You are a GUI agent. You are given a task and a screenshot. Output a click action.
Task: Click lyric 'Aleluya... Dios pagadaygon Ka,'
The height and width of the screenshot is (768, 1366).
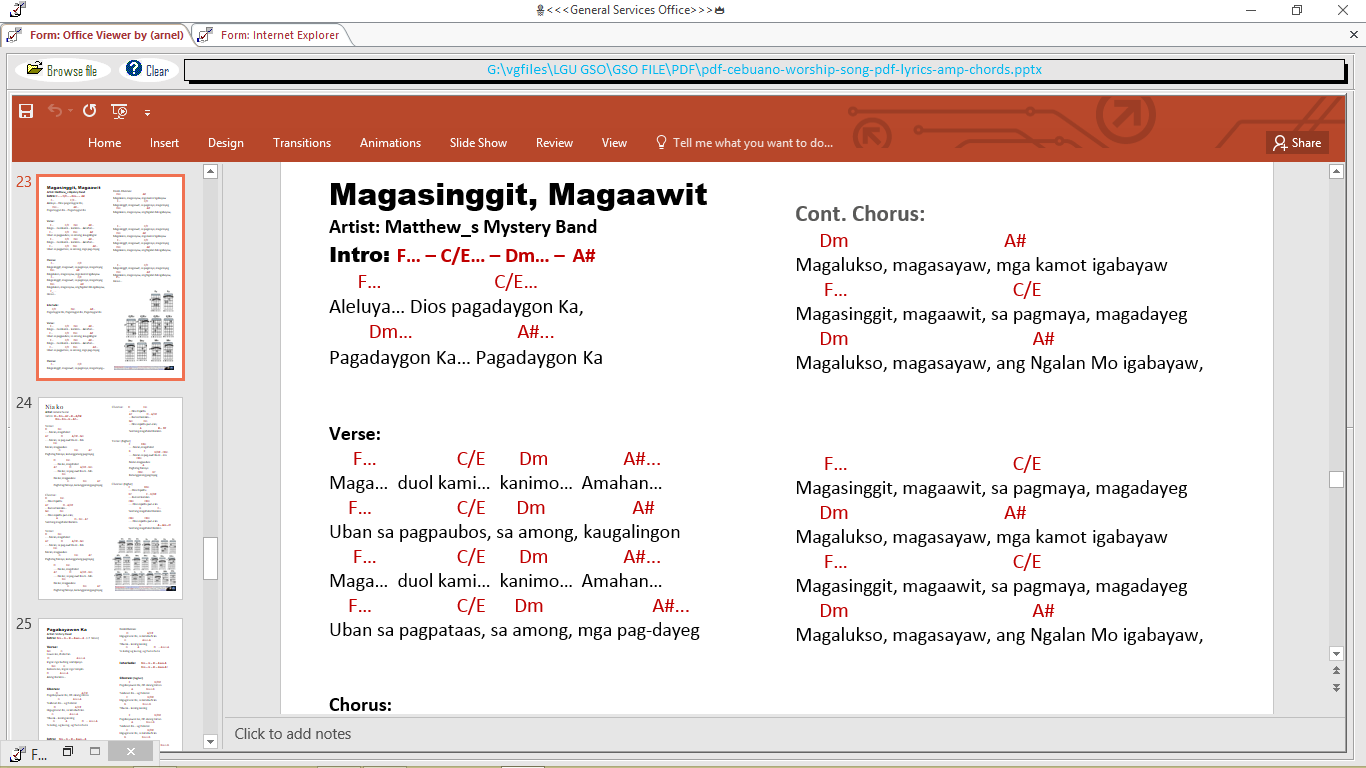(456, 307)
